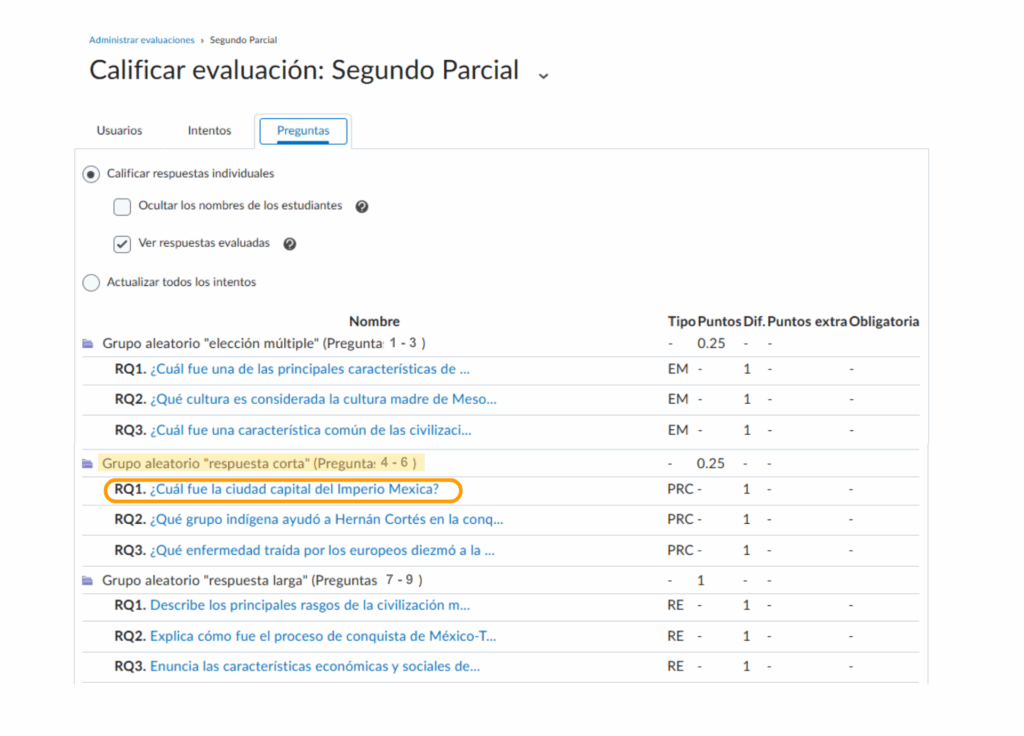The width and height of the screenshot is (1024, 736).
Task: Select Calificar respuestas individuales radio button
Action: click(x=91, y=174)
